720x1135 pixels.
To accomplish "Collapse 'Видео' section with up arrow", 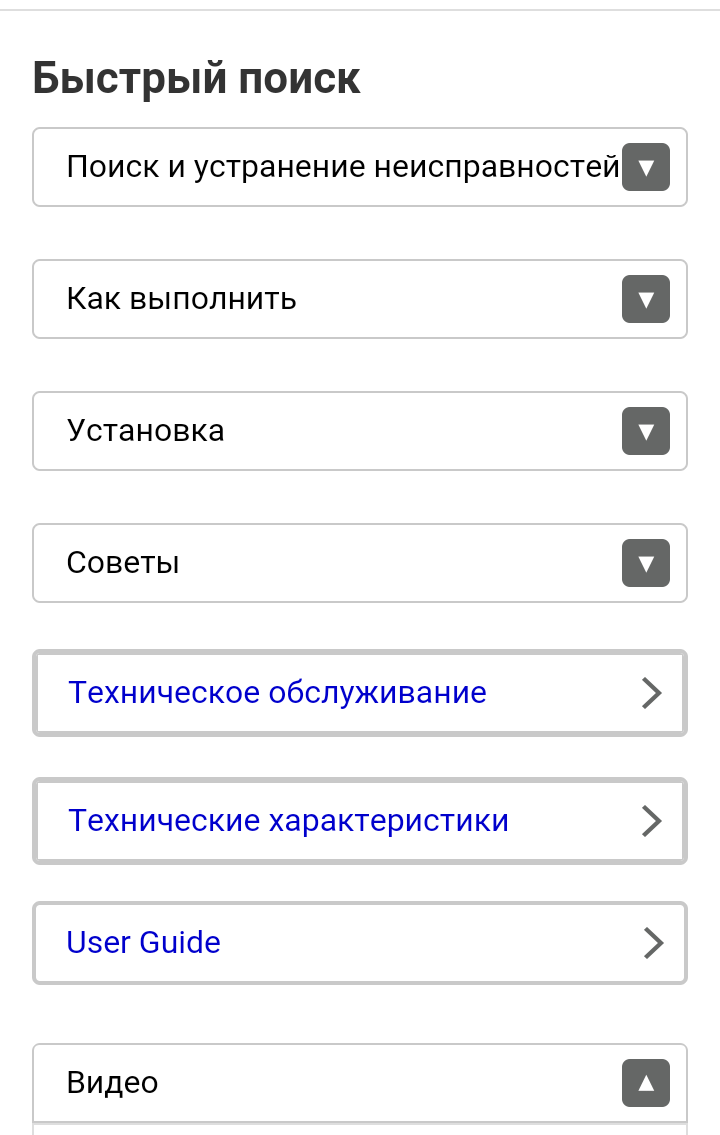I will click(x=646, y=1083).
